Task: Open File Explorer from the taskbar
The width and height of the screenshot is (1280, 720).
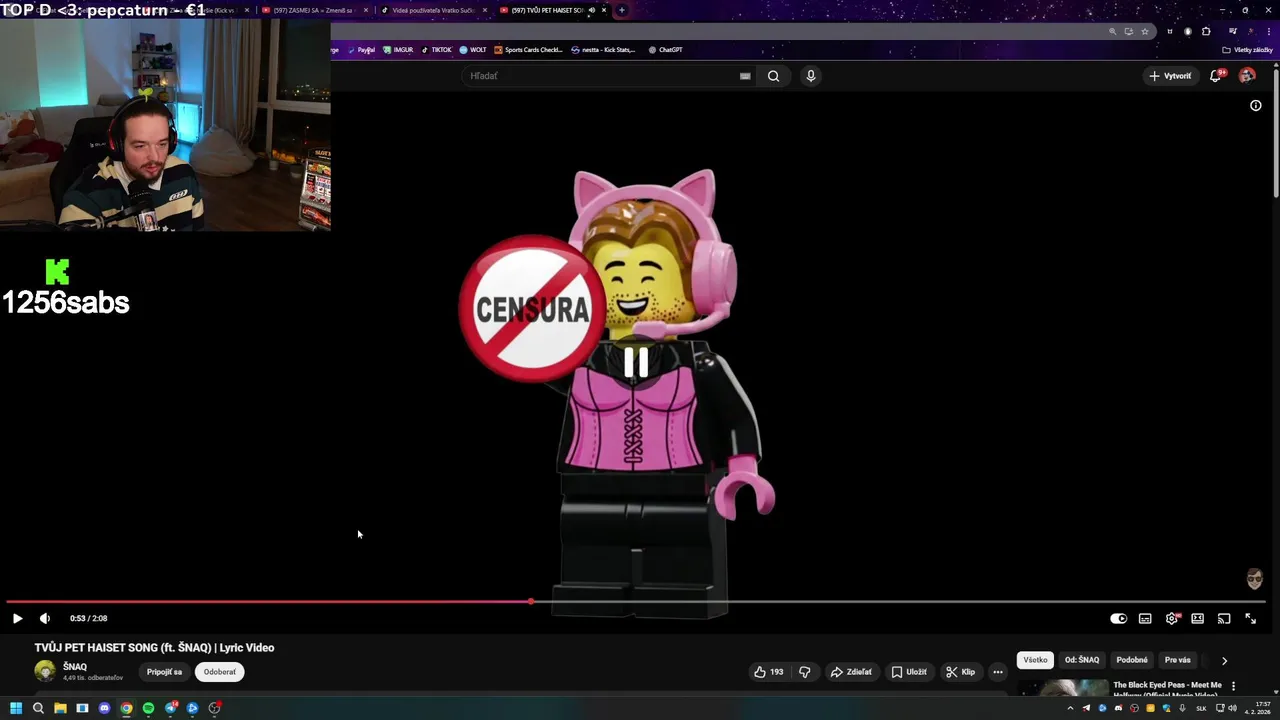Action: click(60, 708)
